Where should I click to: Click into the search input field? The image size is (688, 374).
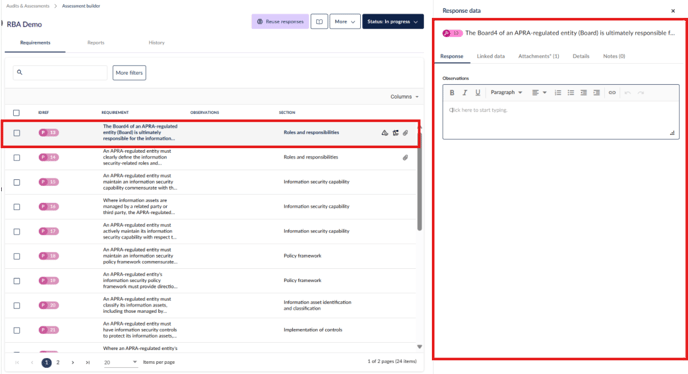[x=60, y=72]
